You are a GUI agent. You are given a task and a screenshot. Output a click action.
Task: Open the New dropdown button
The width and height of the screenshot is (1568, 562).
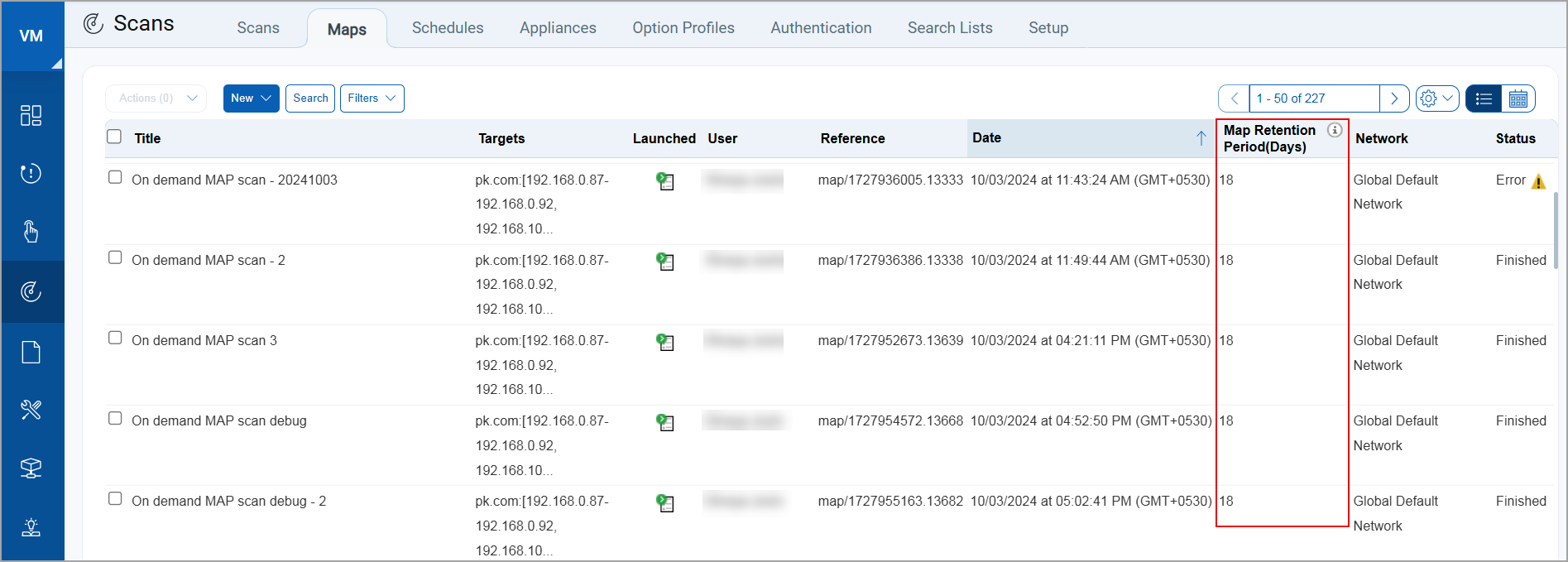coord(252,98)
